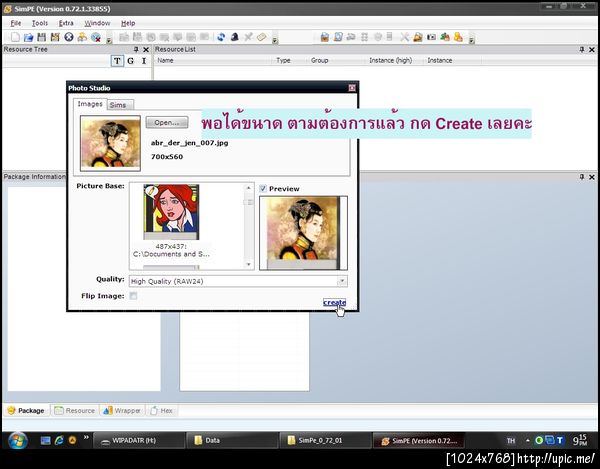600x469 pixels.
Task: Close the Resource Tree panel
Action: [146, 49]
